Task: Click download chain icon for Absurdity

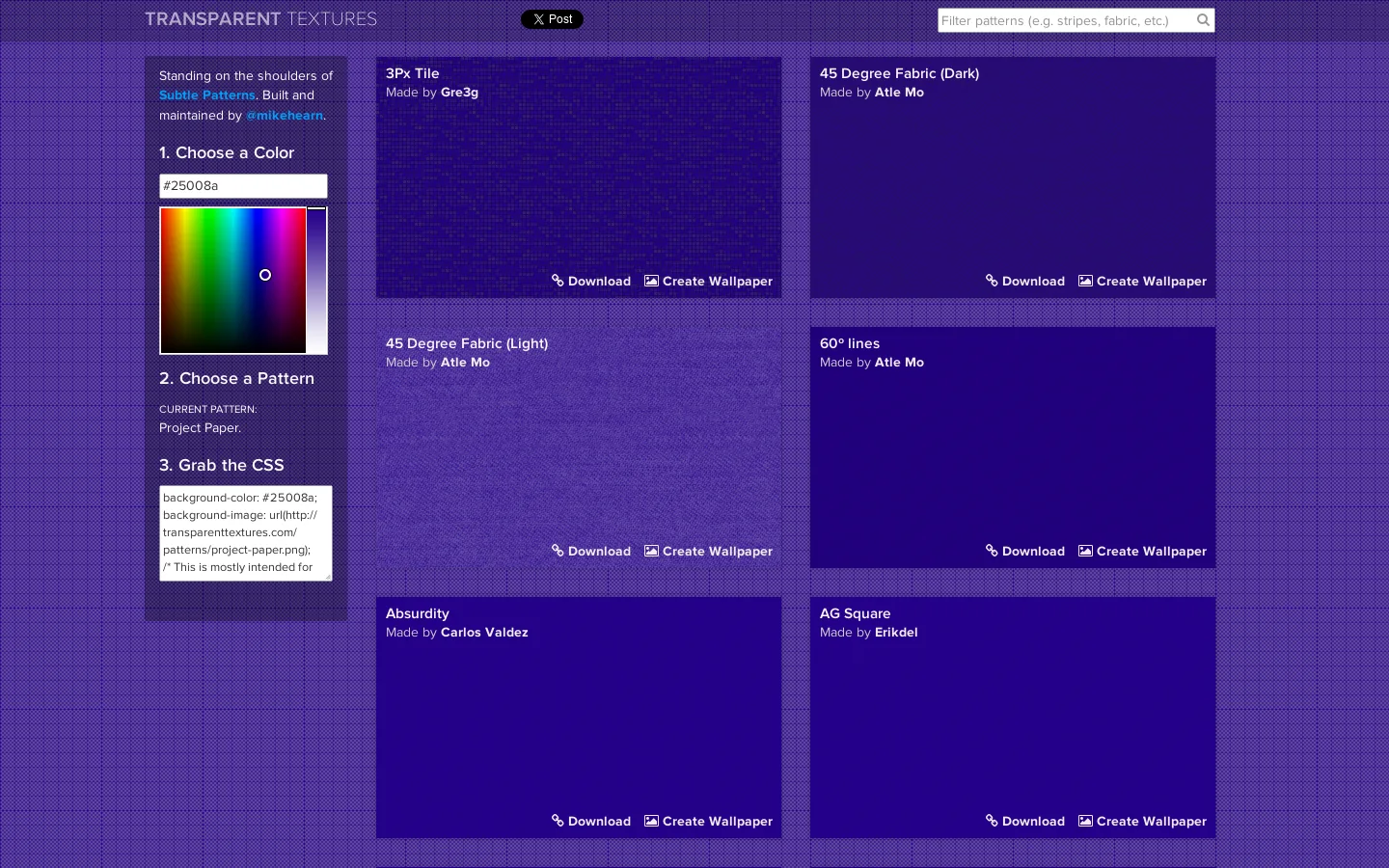Action: 558,821
